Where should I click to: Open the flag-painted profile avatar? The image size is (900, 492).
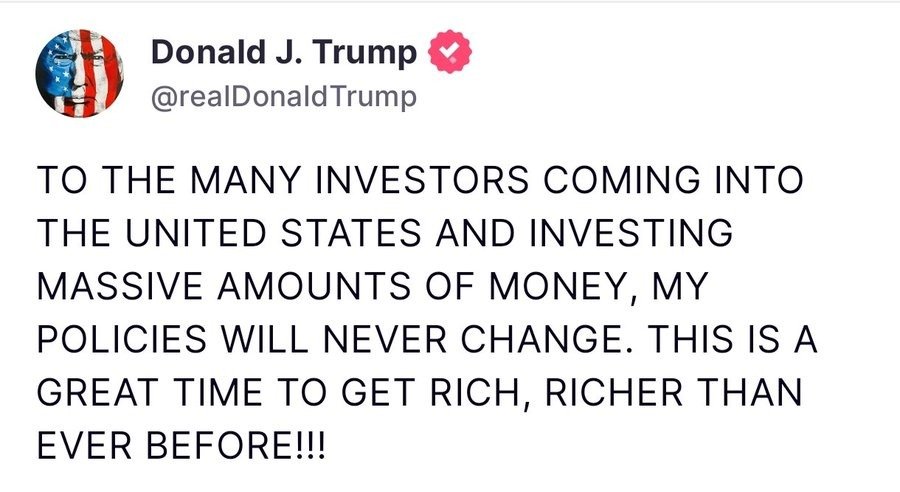(79, 73)
